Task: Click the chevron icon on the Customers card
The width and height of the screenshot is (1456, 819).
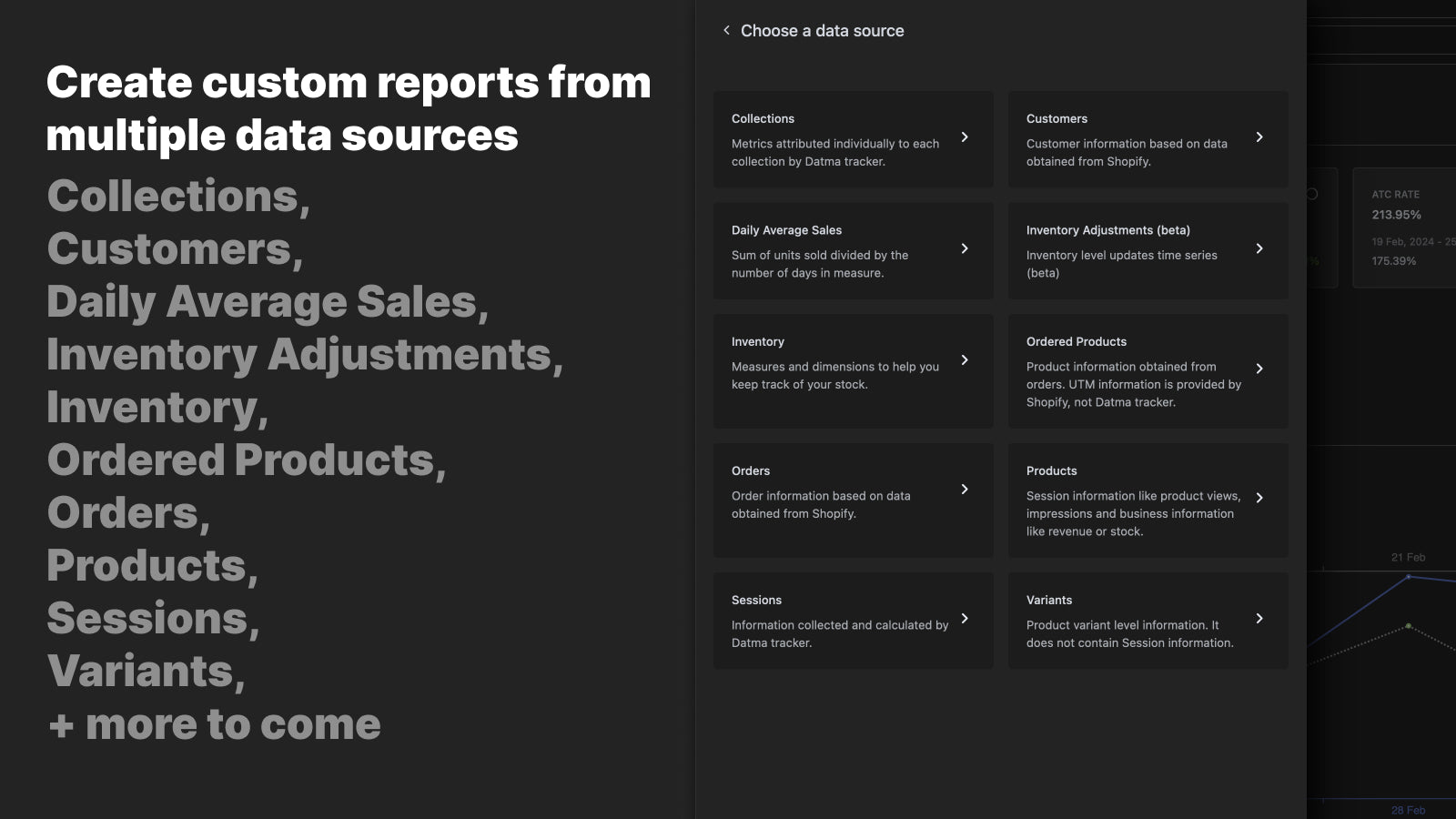Action: click(1261, 138)
